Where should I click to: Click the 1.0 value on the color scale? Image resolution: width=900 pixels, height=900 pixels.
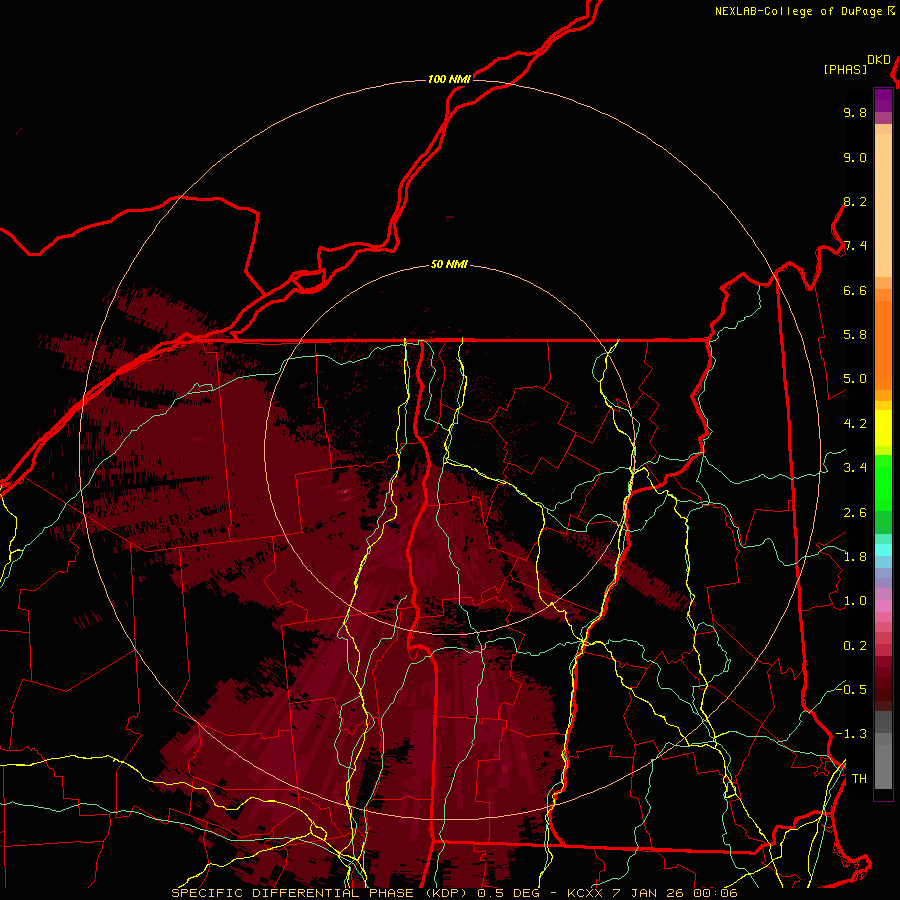pos(855,601)
